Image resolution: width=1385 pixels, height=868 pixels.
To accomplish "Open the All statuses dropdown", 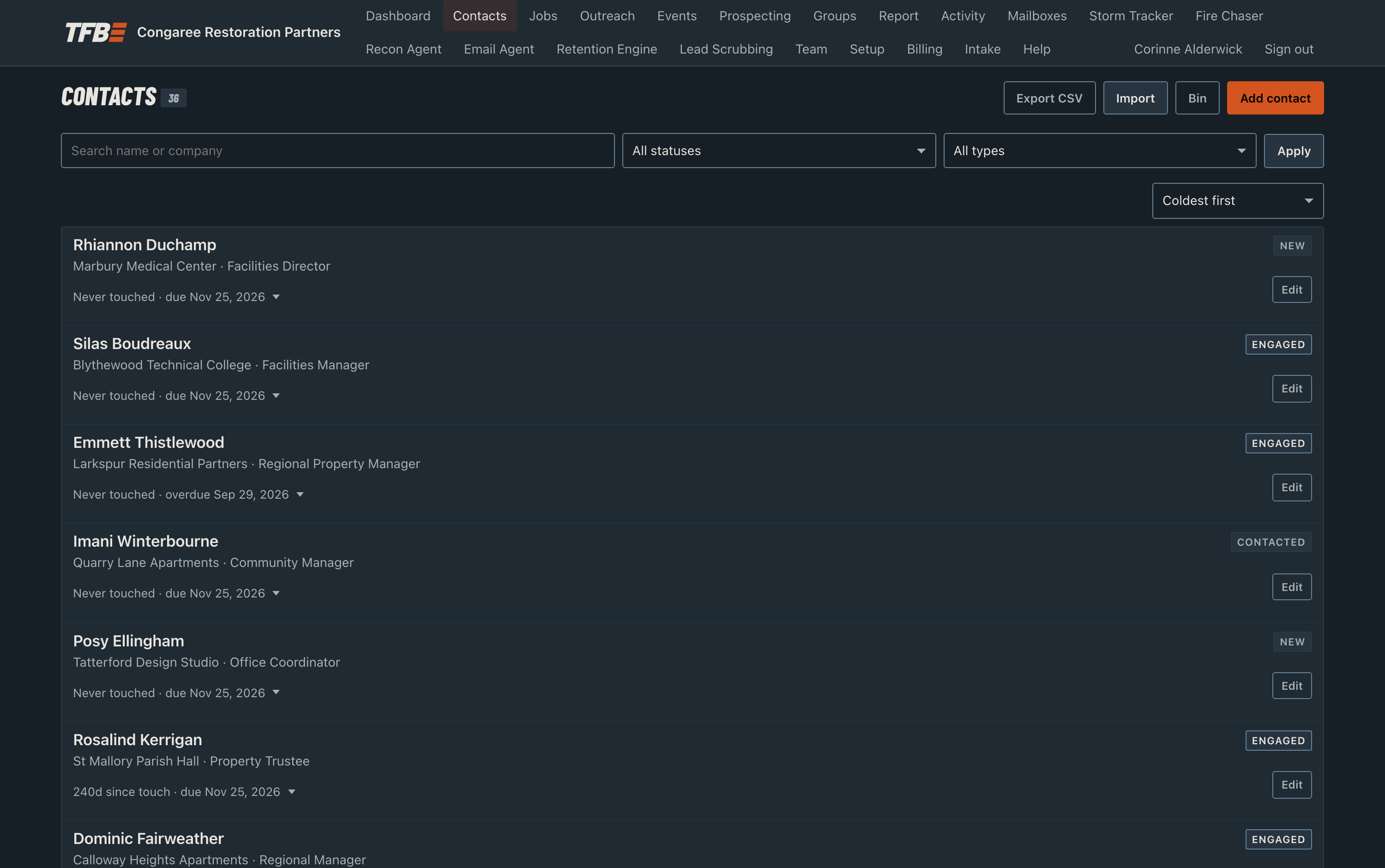I will 779,151.
